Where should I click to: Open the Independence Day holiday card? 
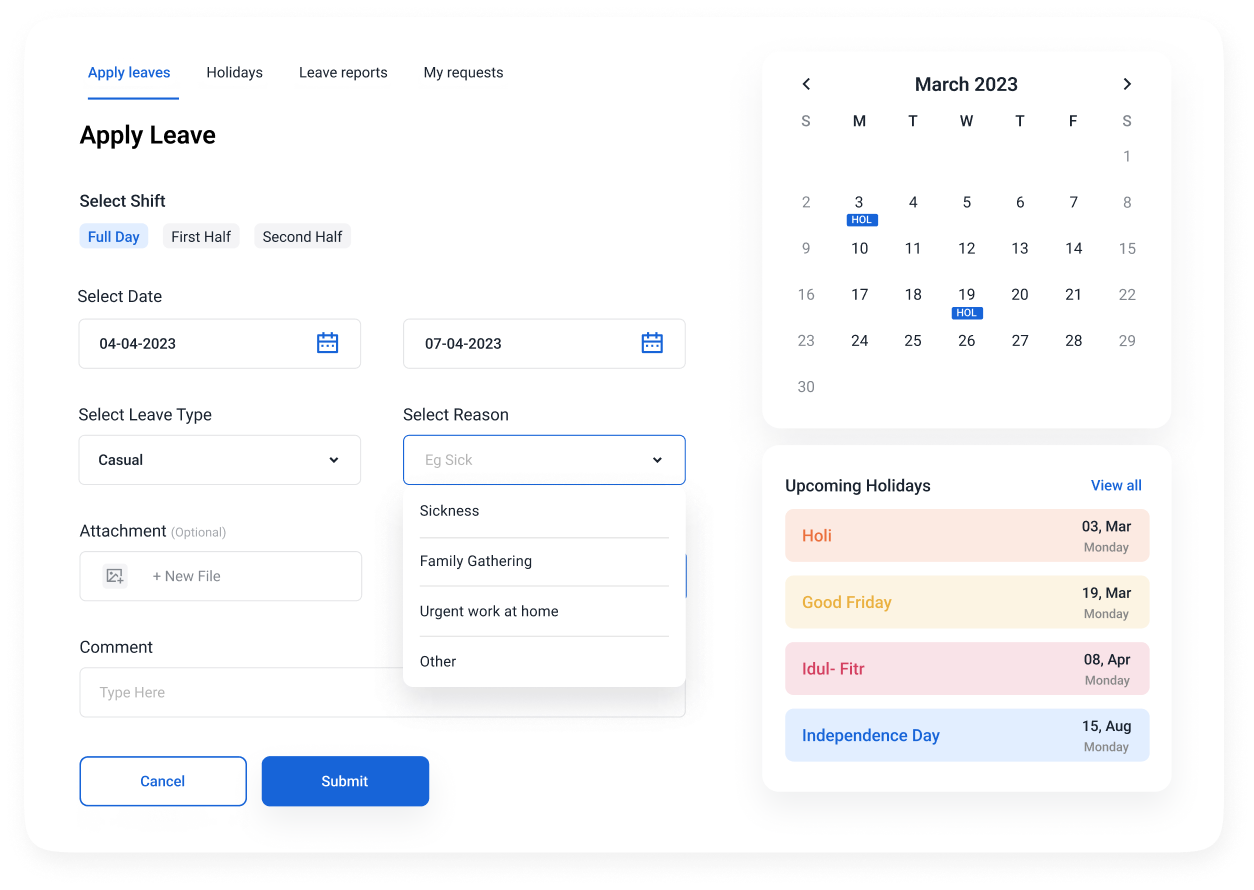click(x=967, y=735)
